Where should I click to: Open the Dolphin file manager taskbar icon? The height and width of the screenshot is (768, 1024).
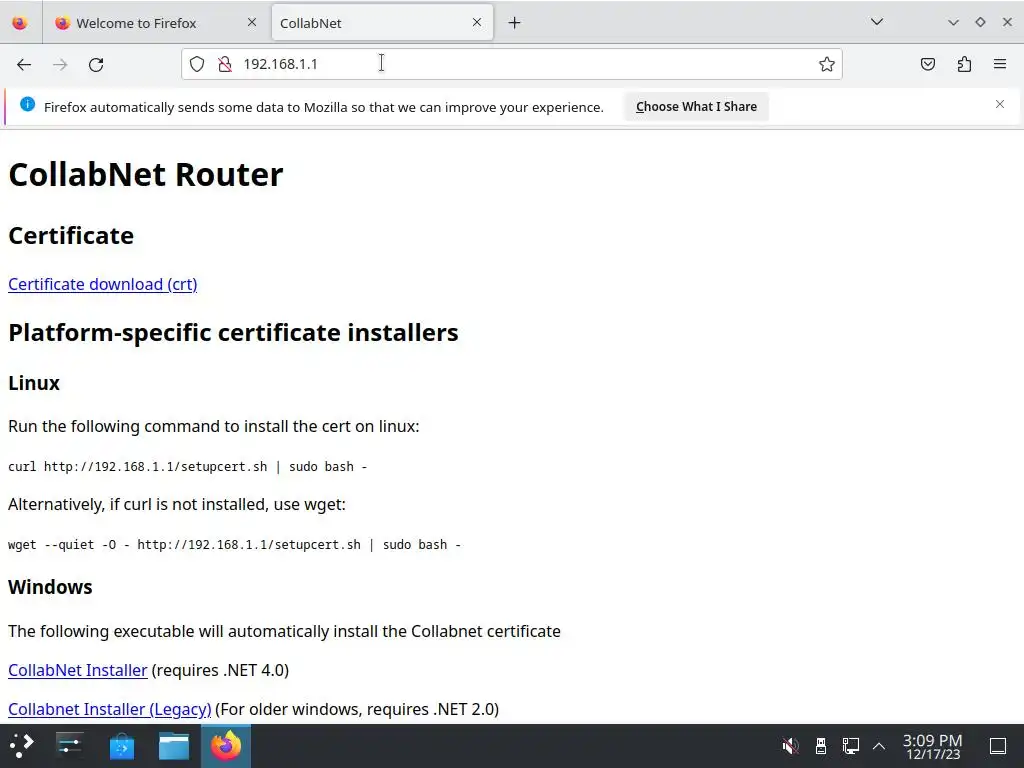click(174, 746)
